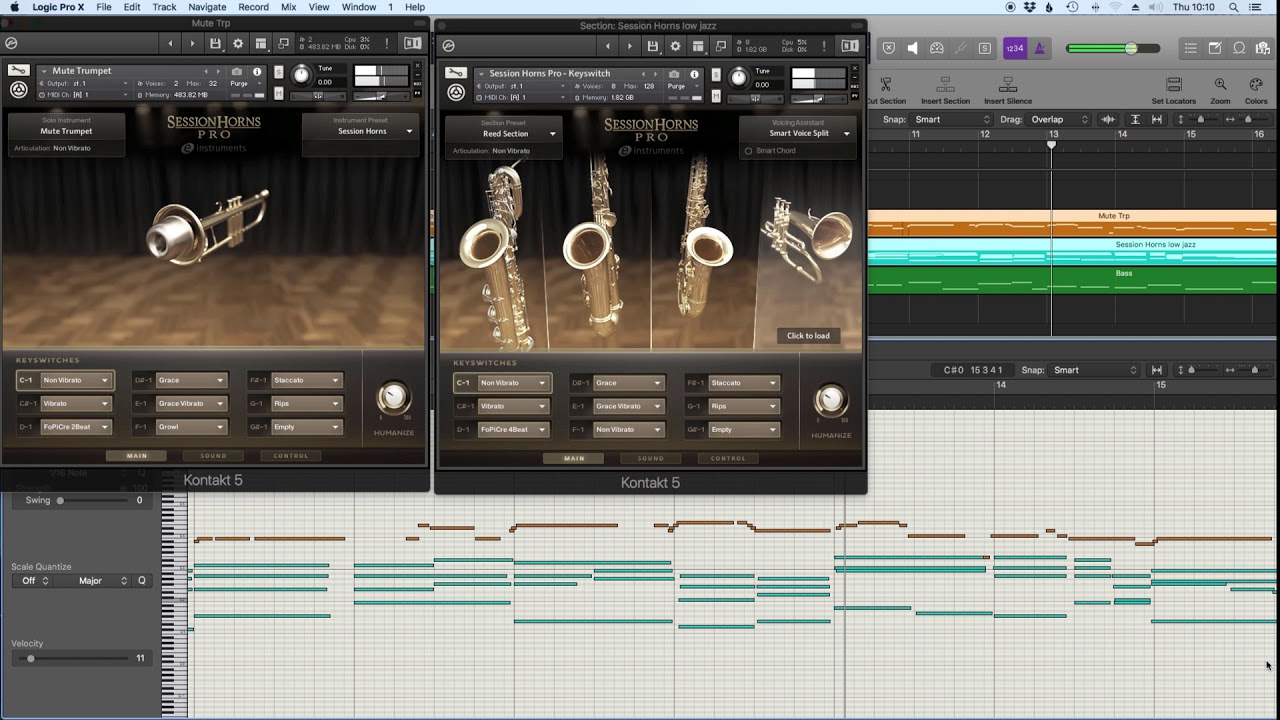Click the Session Horns low jazz region
This screenshot has height=720, width=1280.
1072,251
